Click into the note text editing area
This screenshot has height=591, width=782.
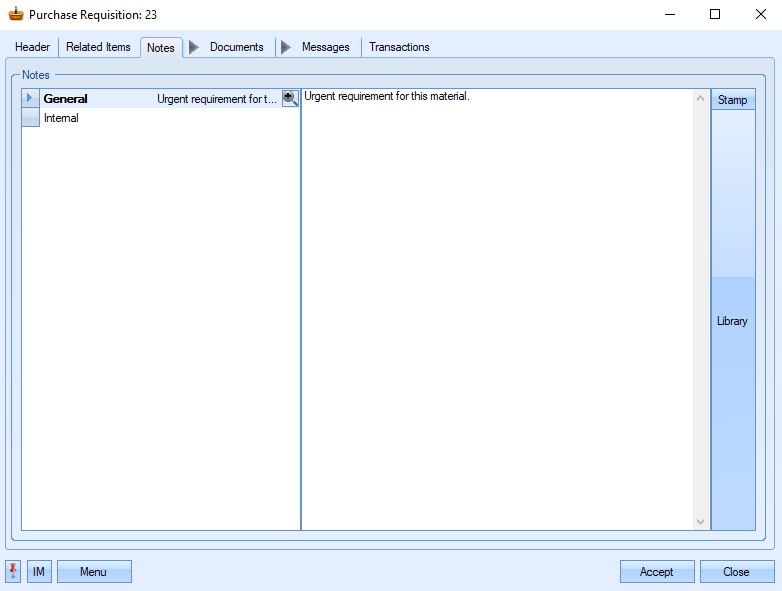coord(497,309)
